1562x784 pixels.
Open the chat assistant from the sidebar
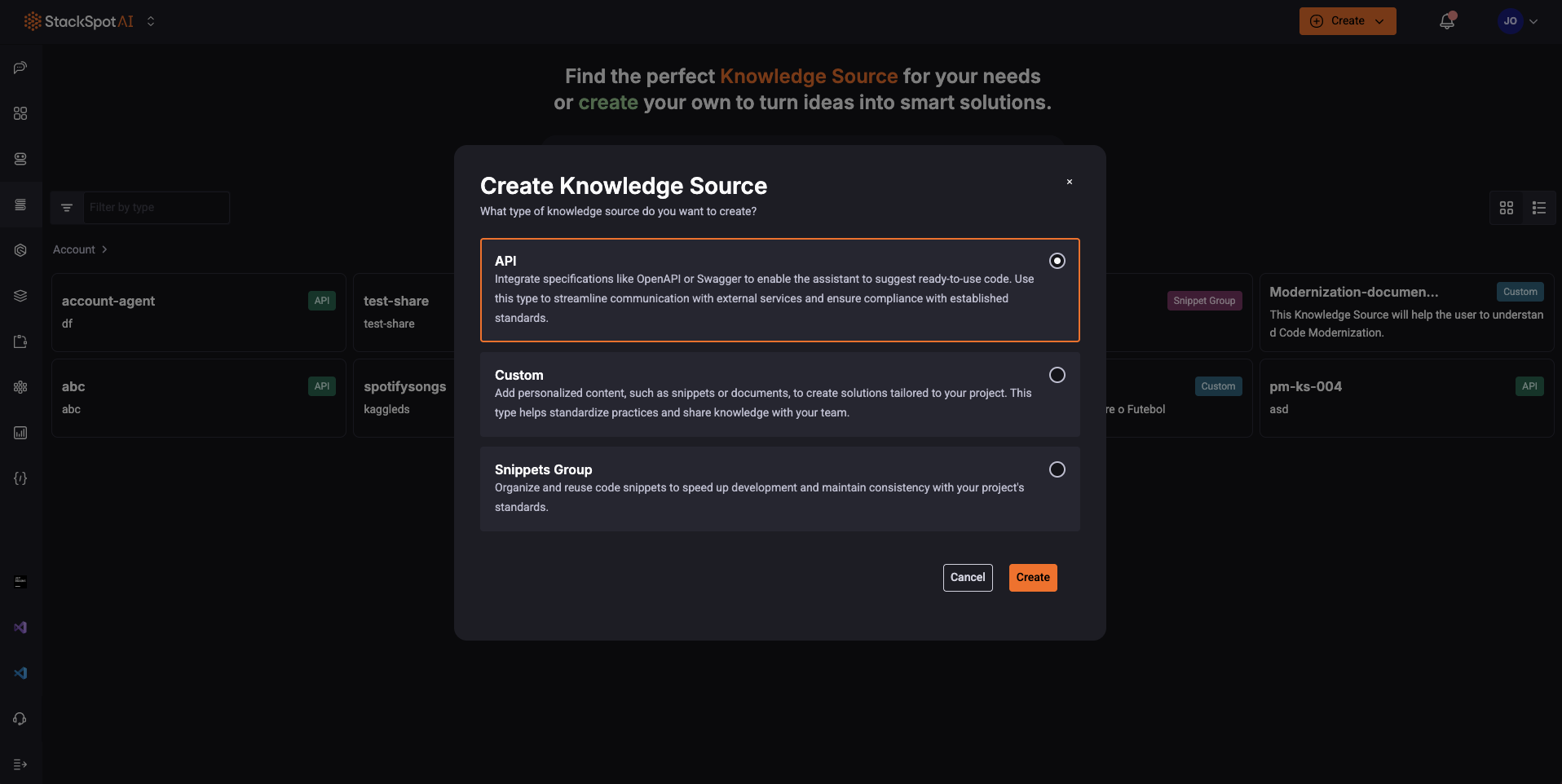(x=20, y=68)
